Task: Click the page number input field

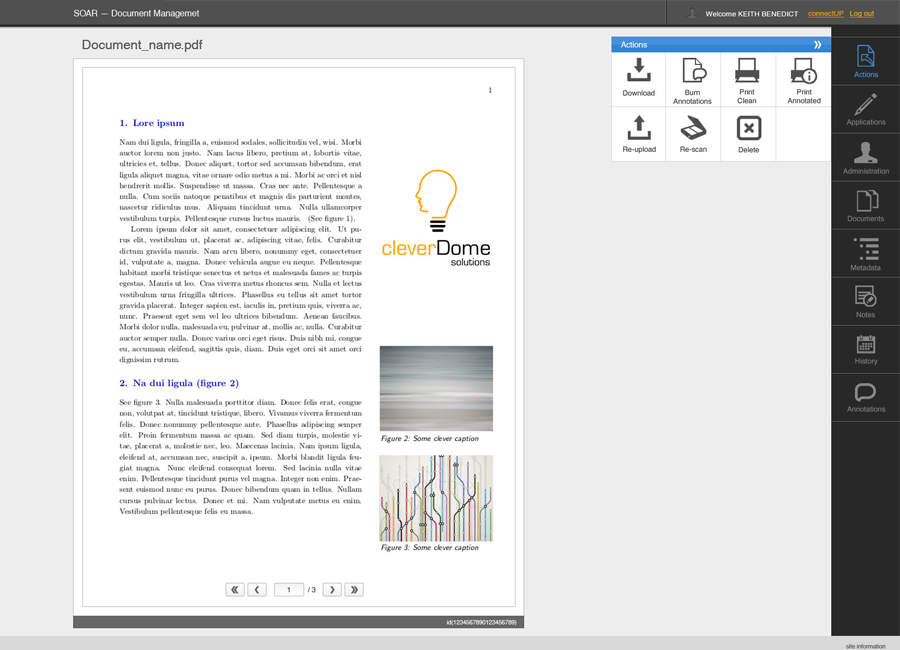Action: coord(289,590)
